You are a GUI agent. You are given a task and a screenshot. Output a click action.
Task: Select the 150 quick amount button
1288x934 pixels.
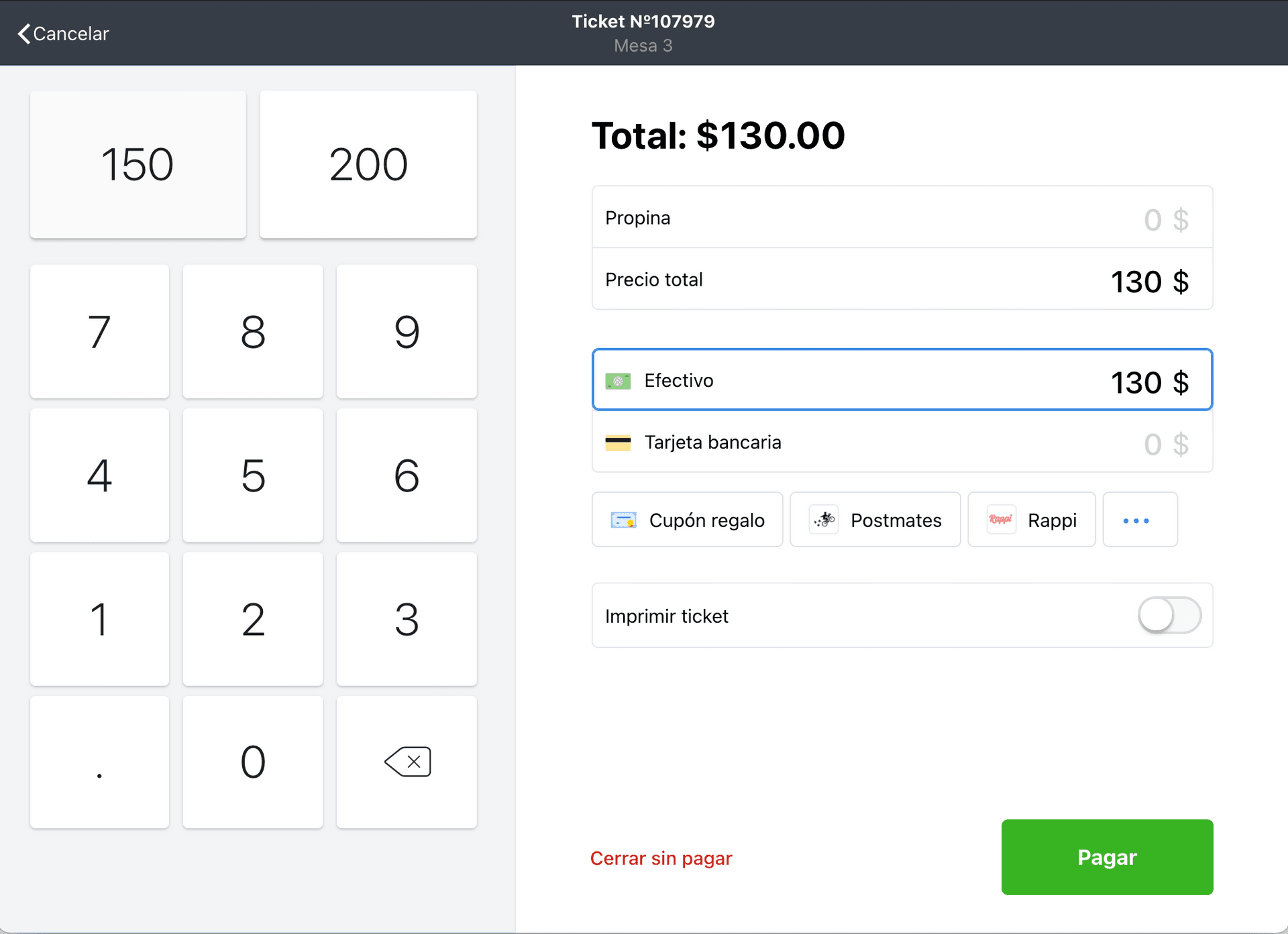tap(138, 164)
